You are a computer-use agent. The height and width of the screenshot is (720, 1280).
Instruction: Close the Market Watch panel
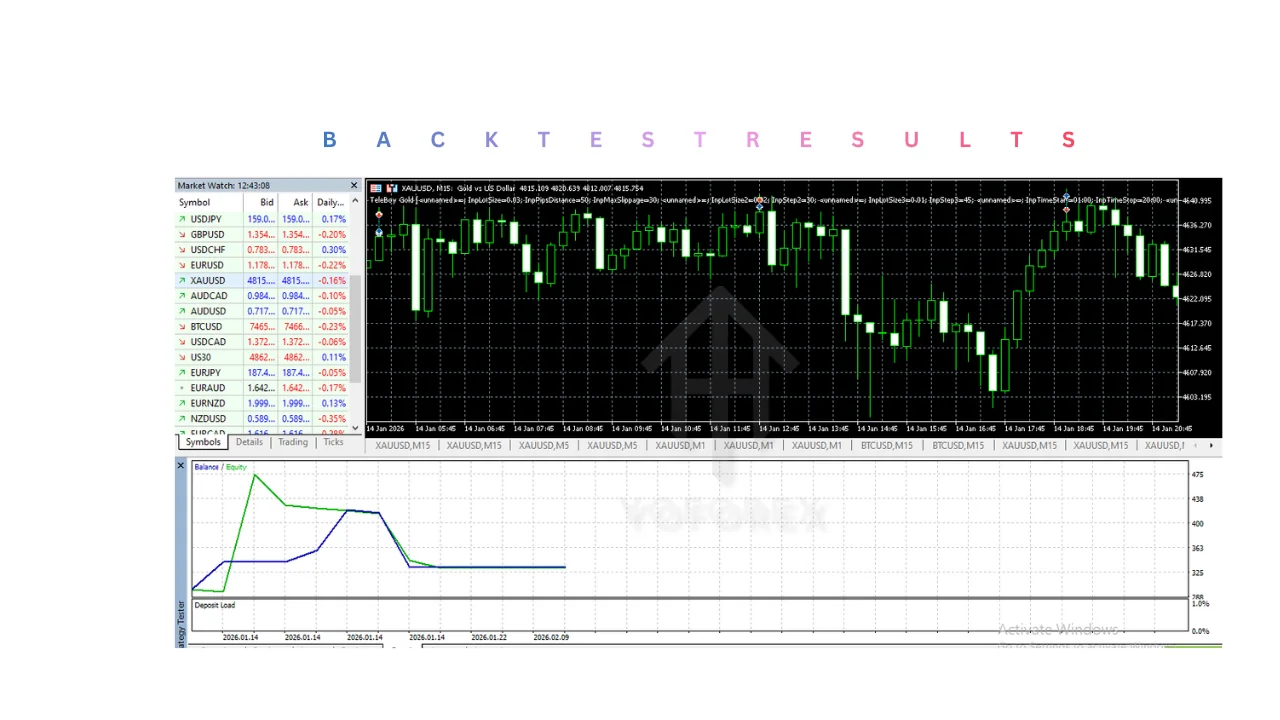(354, 185)
